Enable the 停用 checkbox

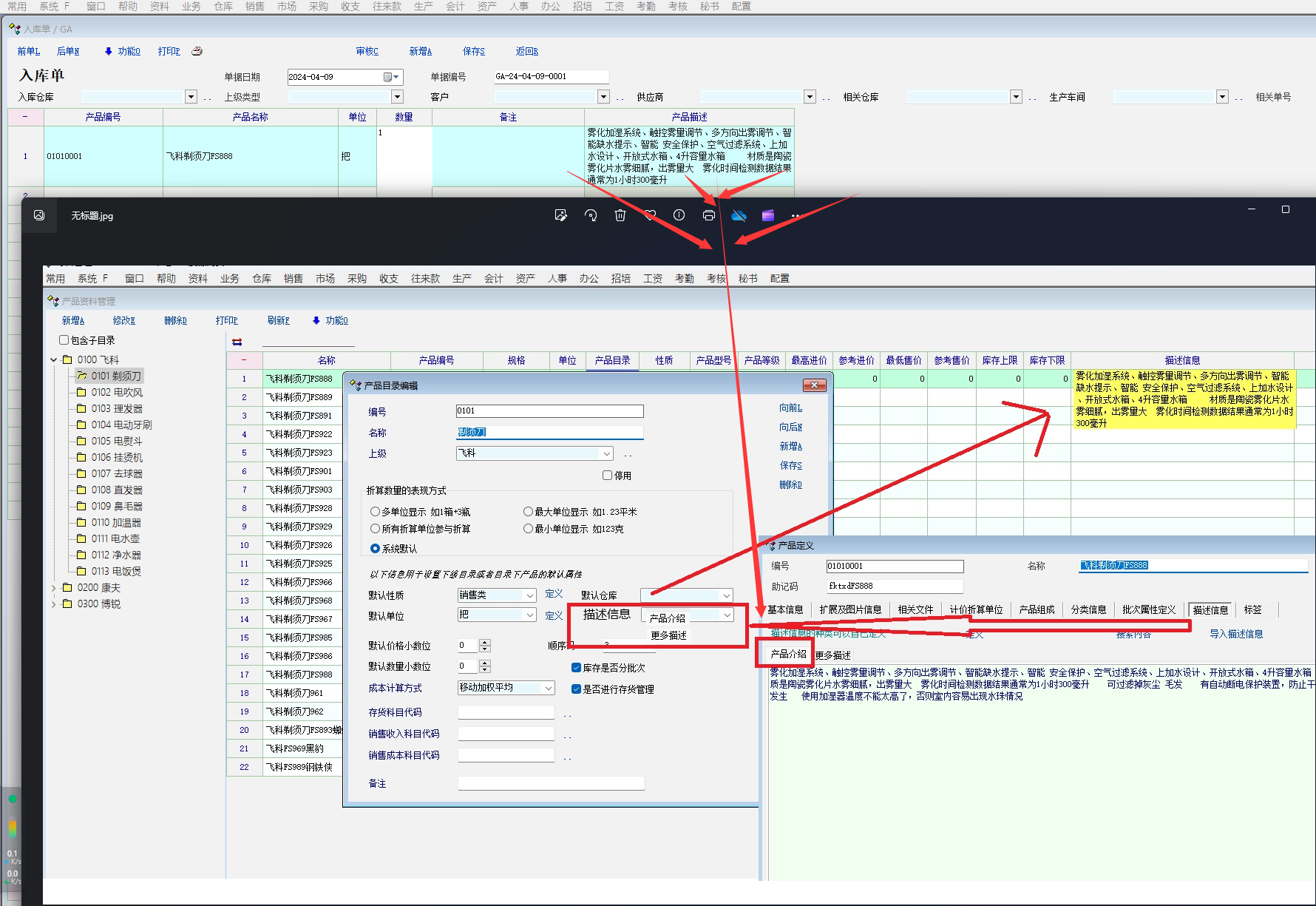[x=607, y=476]
